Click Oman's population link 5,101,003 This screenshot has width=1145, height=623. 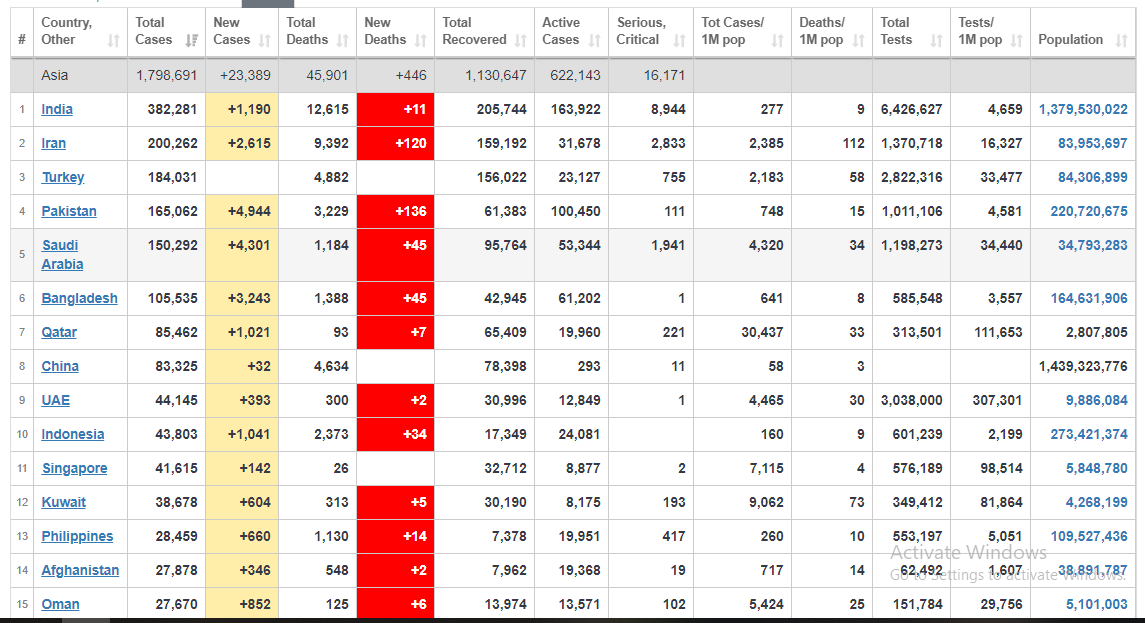pos(1097,604)
